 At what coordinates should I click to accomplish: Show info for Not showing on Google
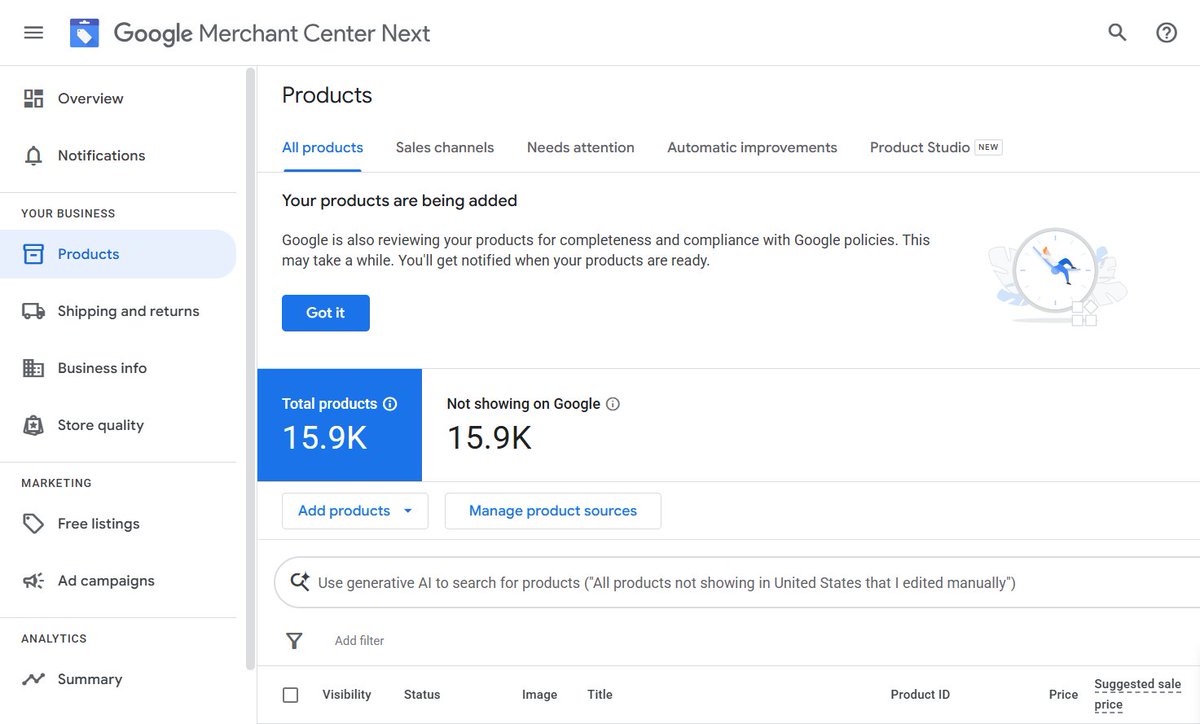[x=613, y=404]
